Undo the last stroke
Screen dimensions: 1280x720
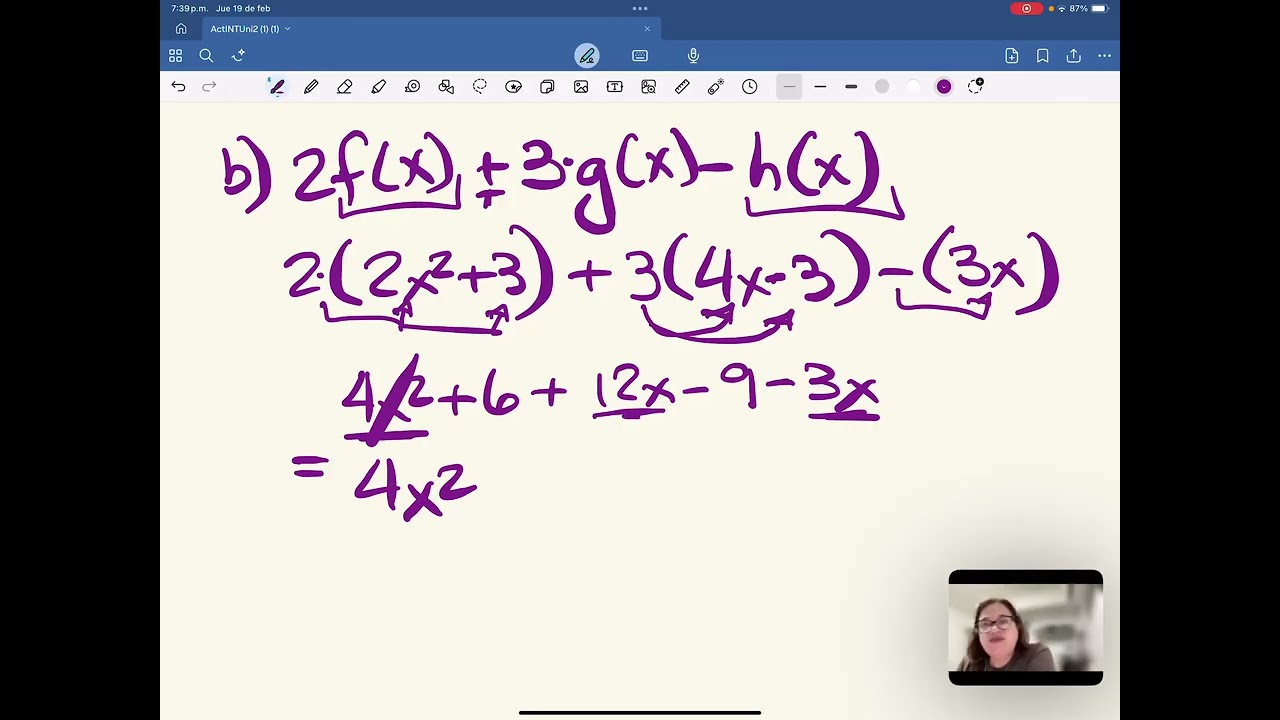178,87
